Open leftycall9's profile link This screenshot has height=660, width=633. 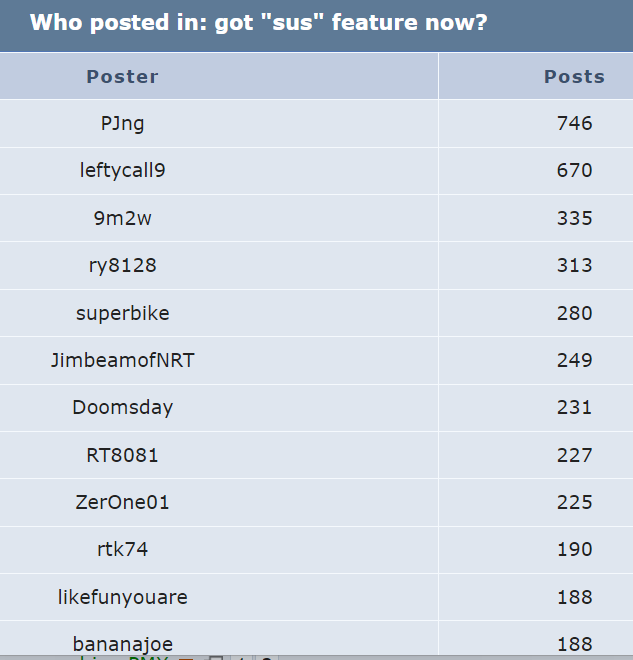click(x=122, y=170)
